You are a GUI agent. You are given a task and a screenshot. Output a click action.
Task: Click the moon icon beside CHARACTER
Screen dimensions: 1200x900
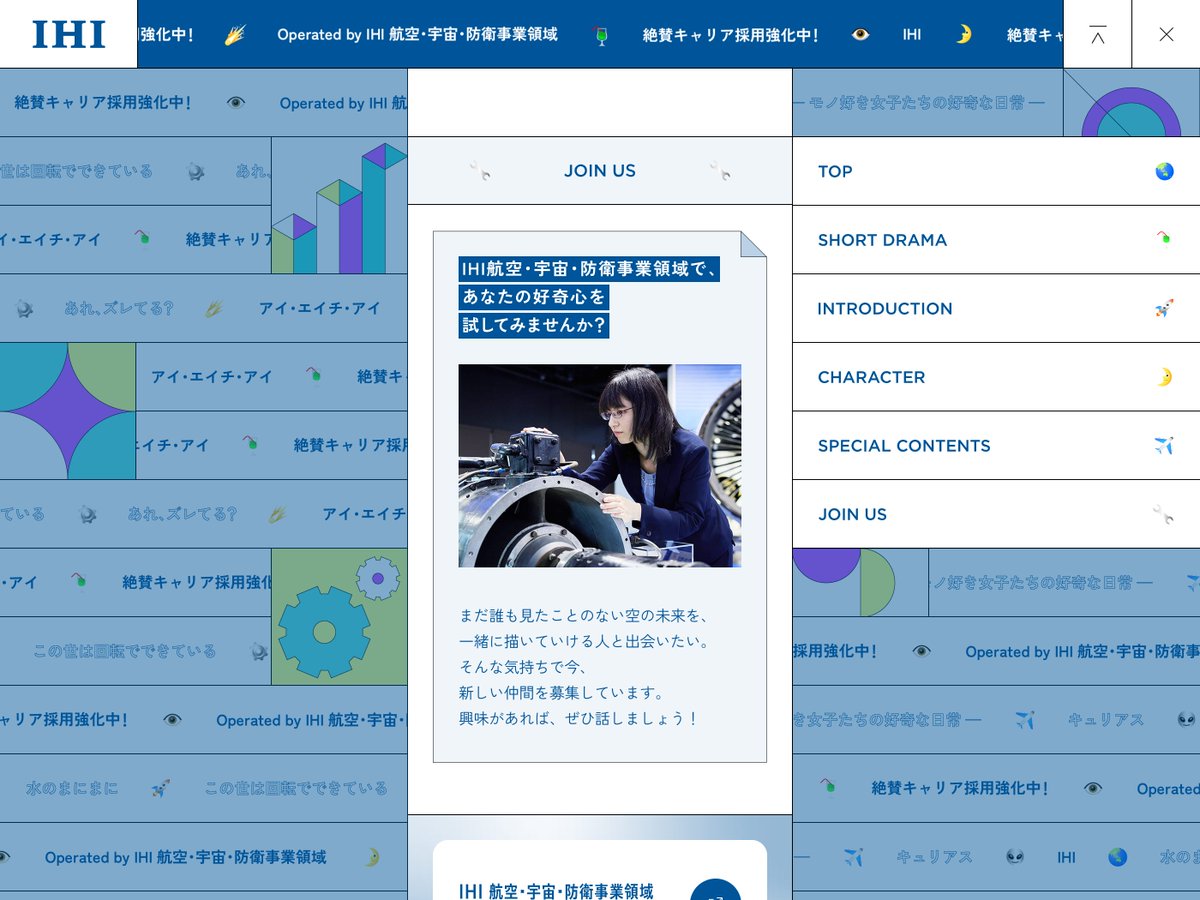[1164, 377]
